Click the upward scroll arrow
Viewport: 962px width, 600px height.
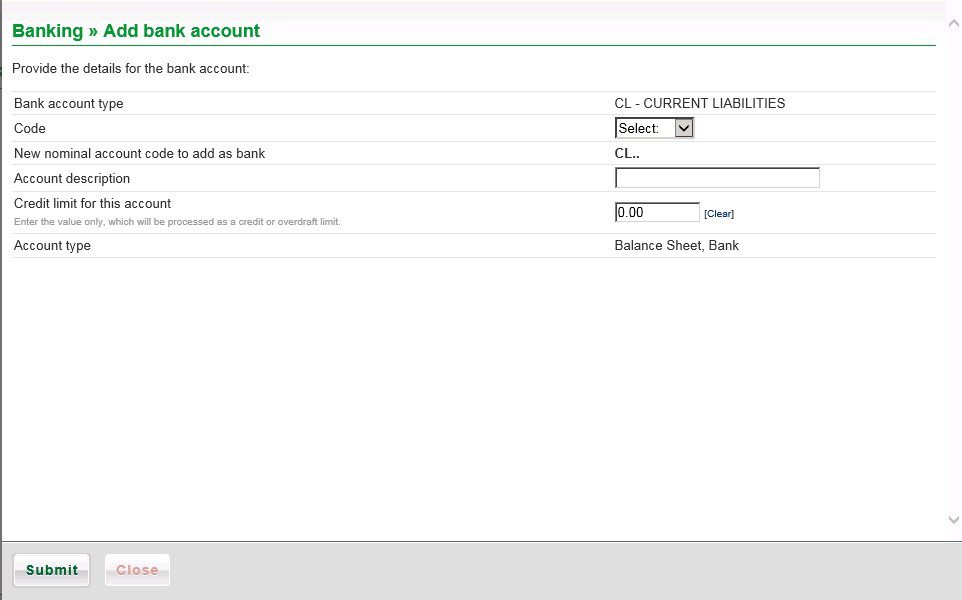click(x=953, y=22)
